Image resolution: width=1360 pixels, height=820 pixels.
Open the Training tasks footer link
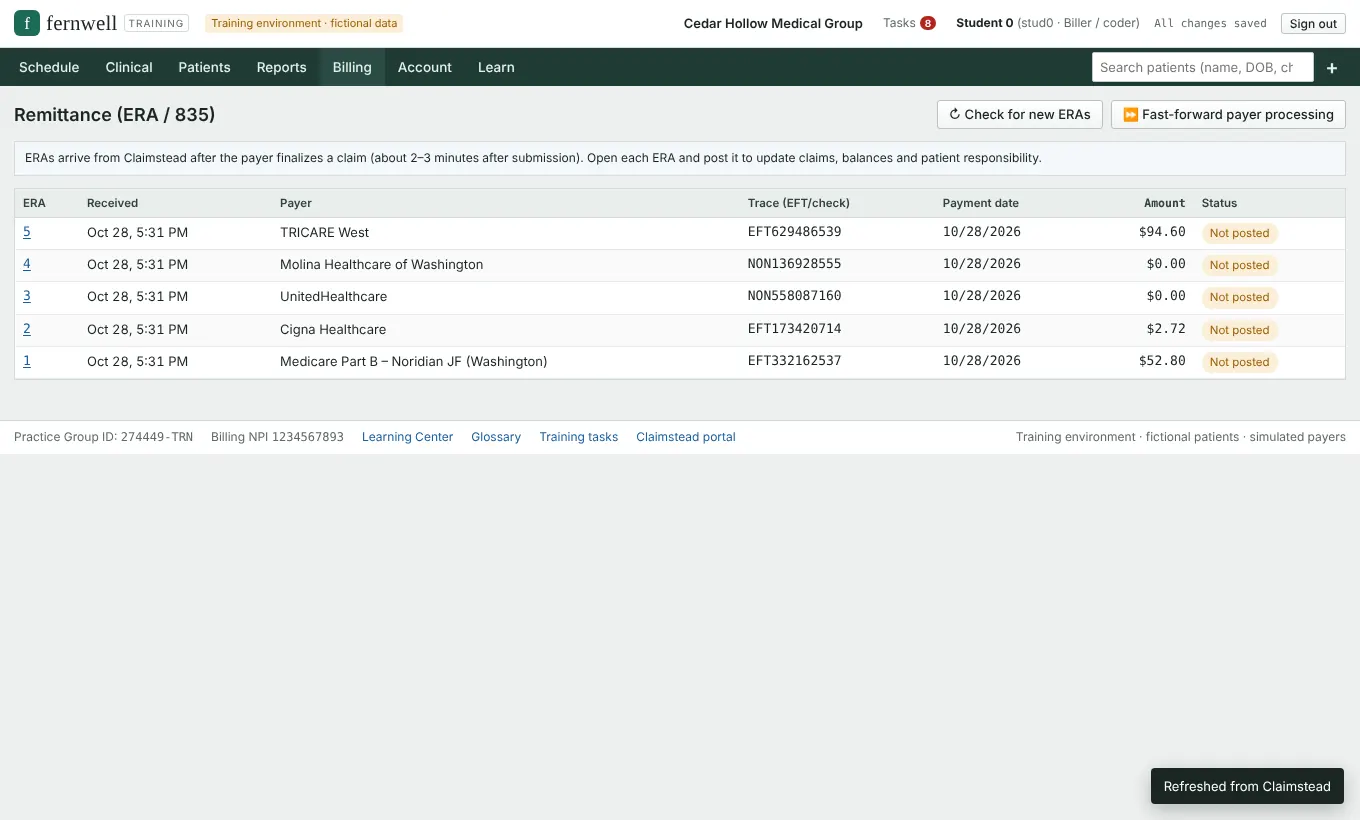[578, 437]
